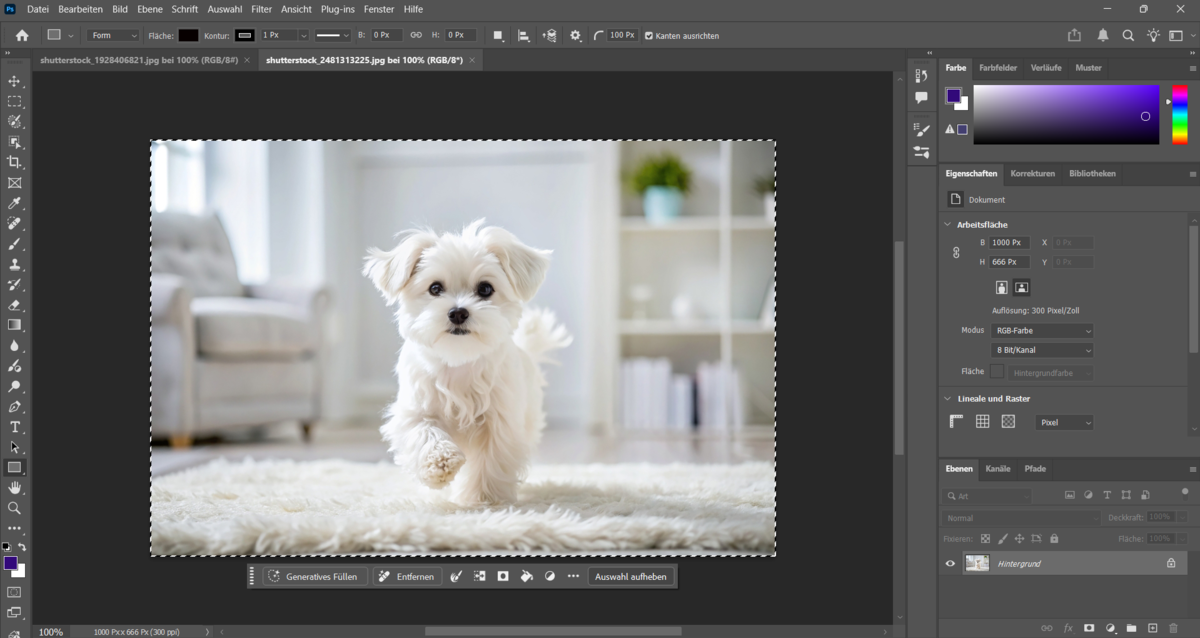Click the portrait orientation icon under Arbeitsfläche
Image resolution: width=1200 pixels, height=638 pixels.
[1000, 287]
